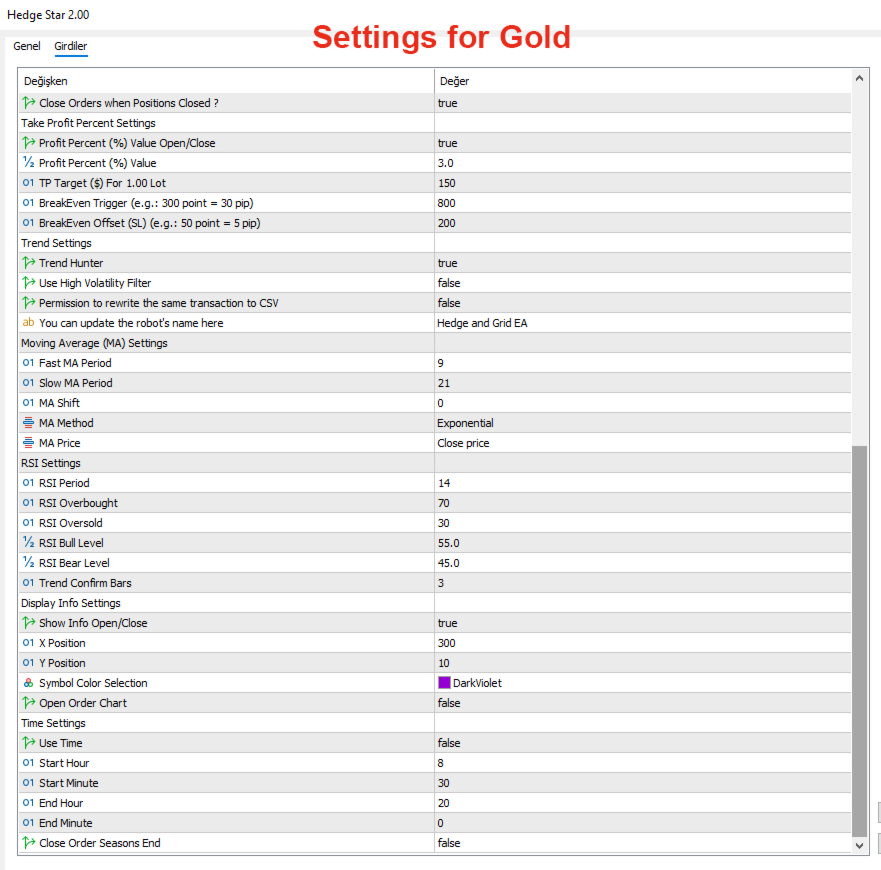Switch to the Genel tab
This screenshot has width=881, height=870.
[x=27, y=46]
